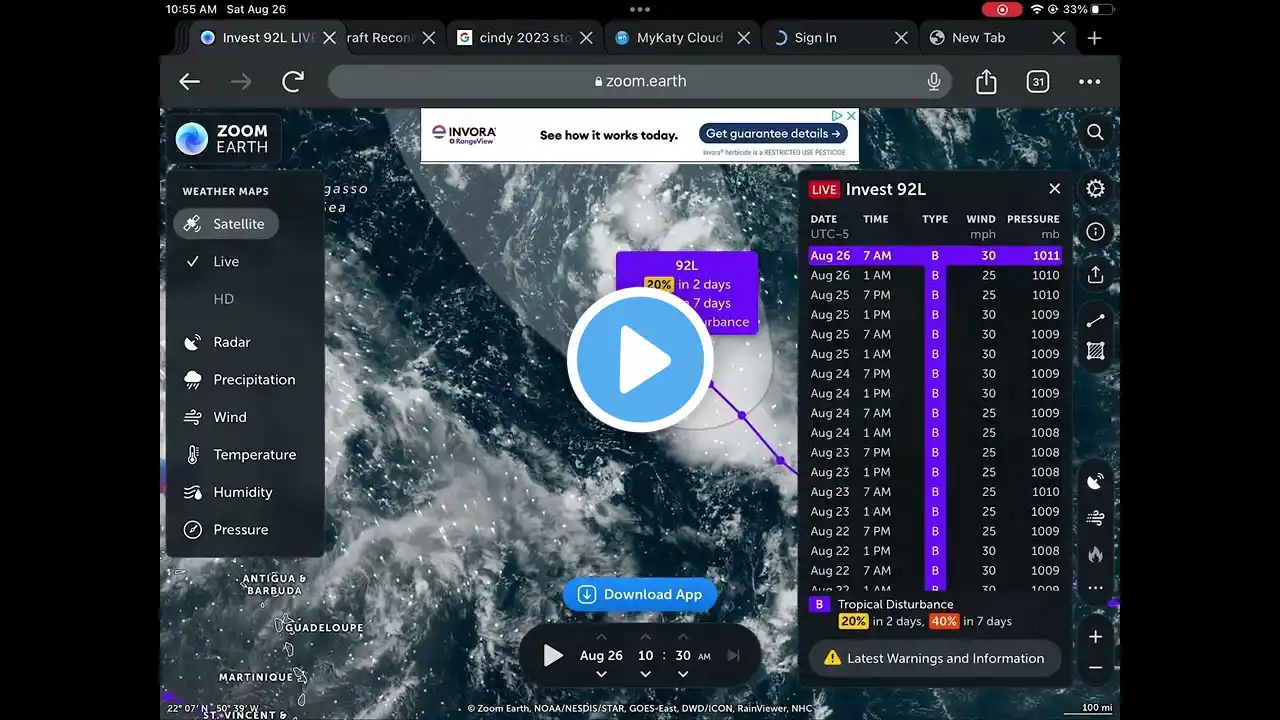The image size is (1280, 720).
Task: Tap the LIVE badge in storm panel
Action: point(824,190)
